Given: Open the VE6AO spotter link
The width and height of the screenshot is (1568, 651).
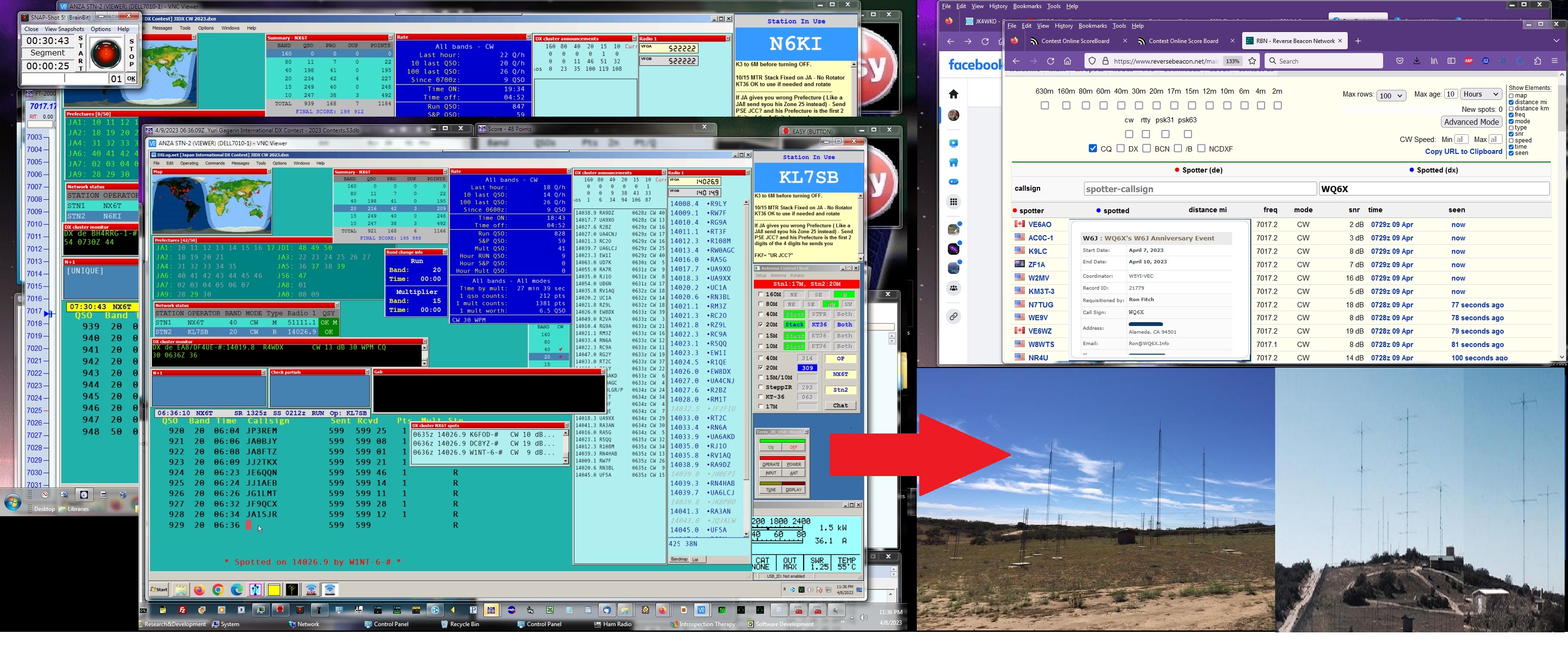Looking at the screenshot, I should [1040, 225].
